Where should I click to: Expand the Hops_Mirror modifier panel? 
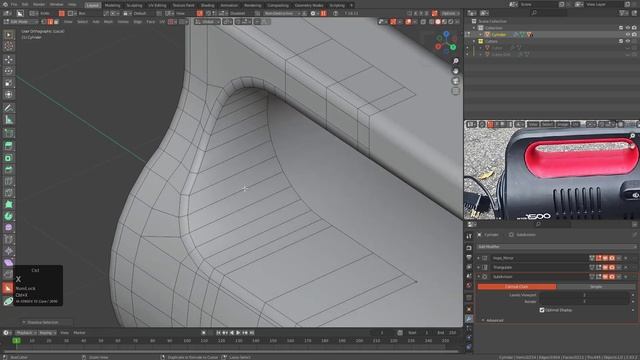coord(479,258)
